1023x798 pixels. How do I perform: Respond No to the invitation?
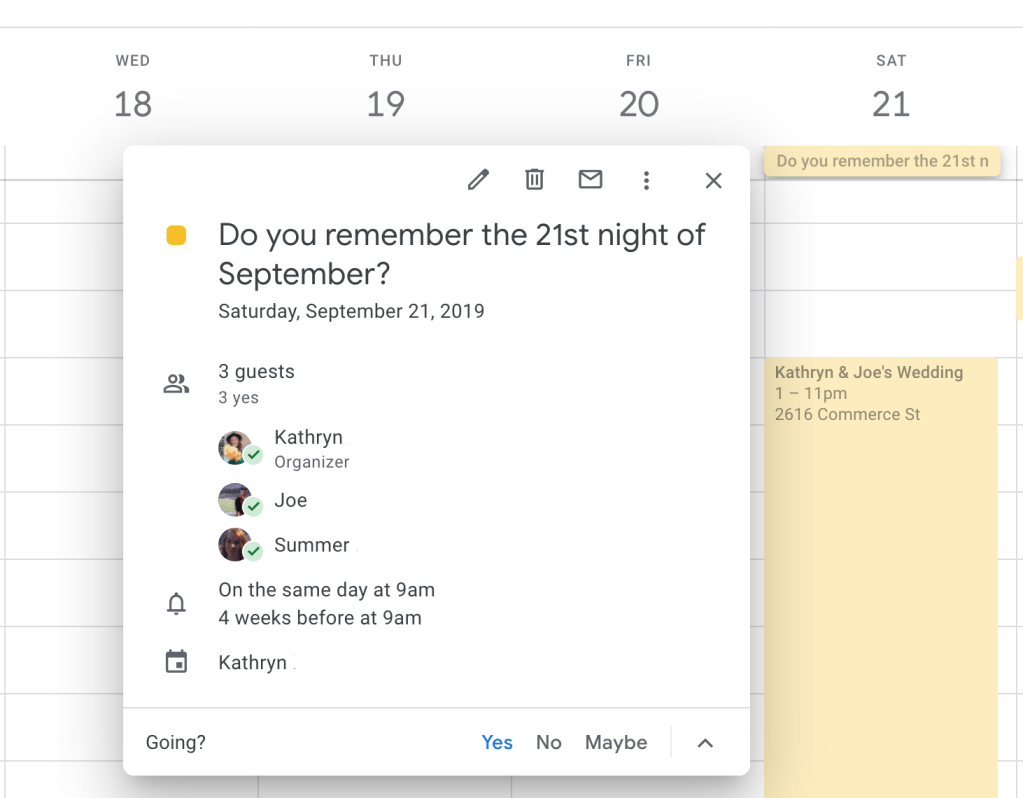(549, 742)
